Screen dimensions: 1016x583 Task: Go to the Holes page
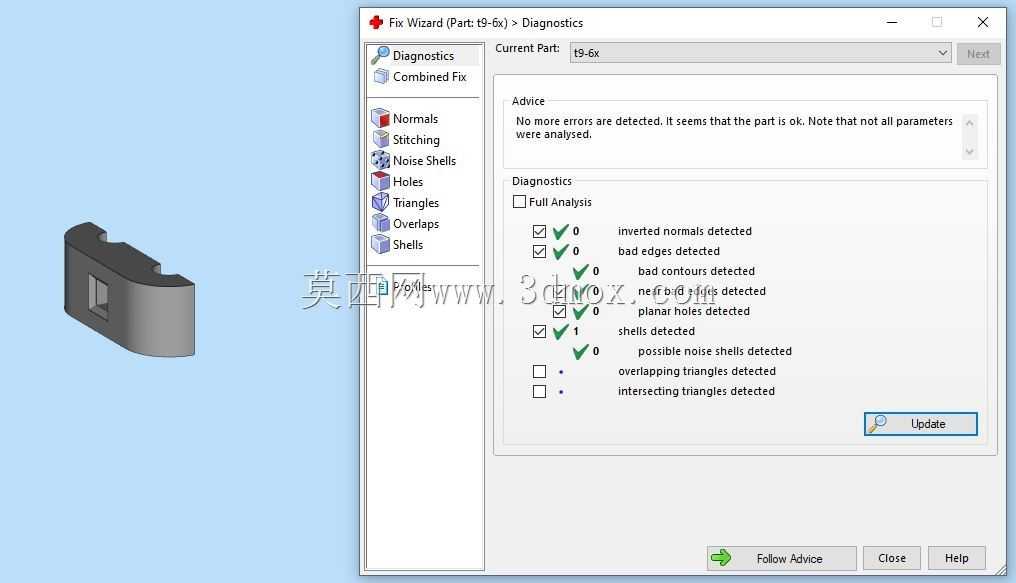point(408,181)
